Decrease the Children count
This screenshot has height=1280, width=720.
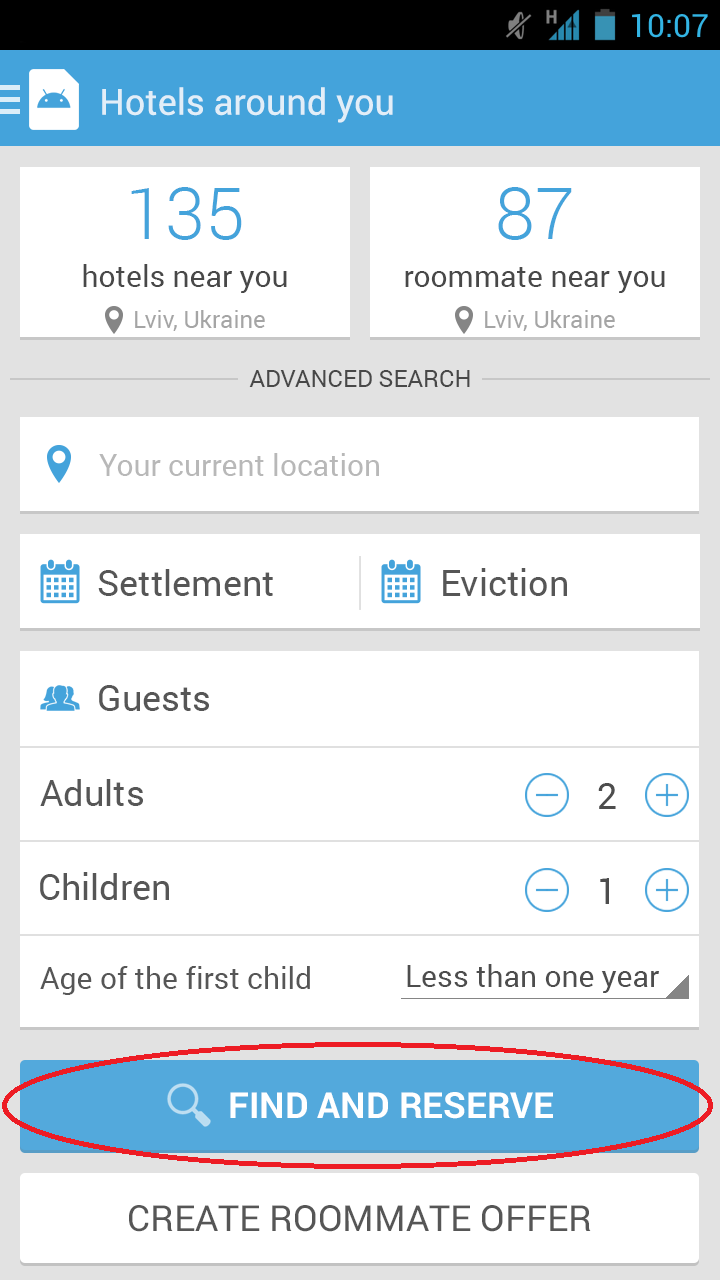547,890
